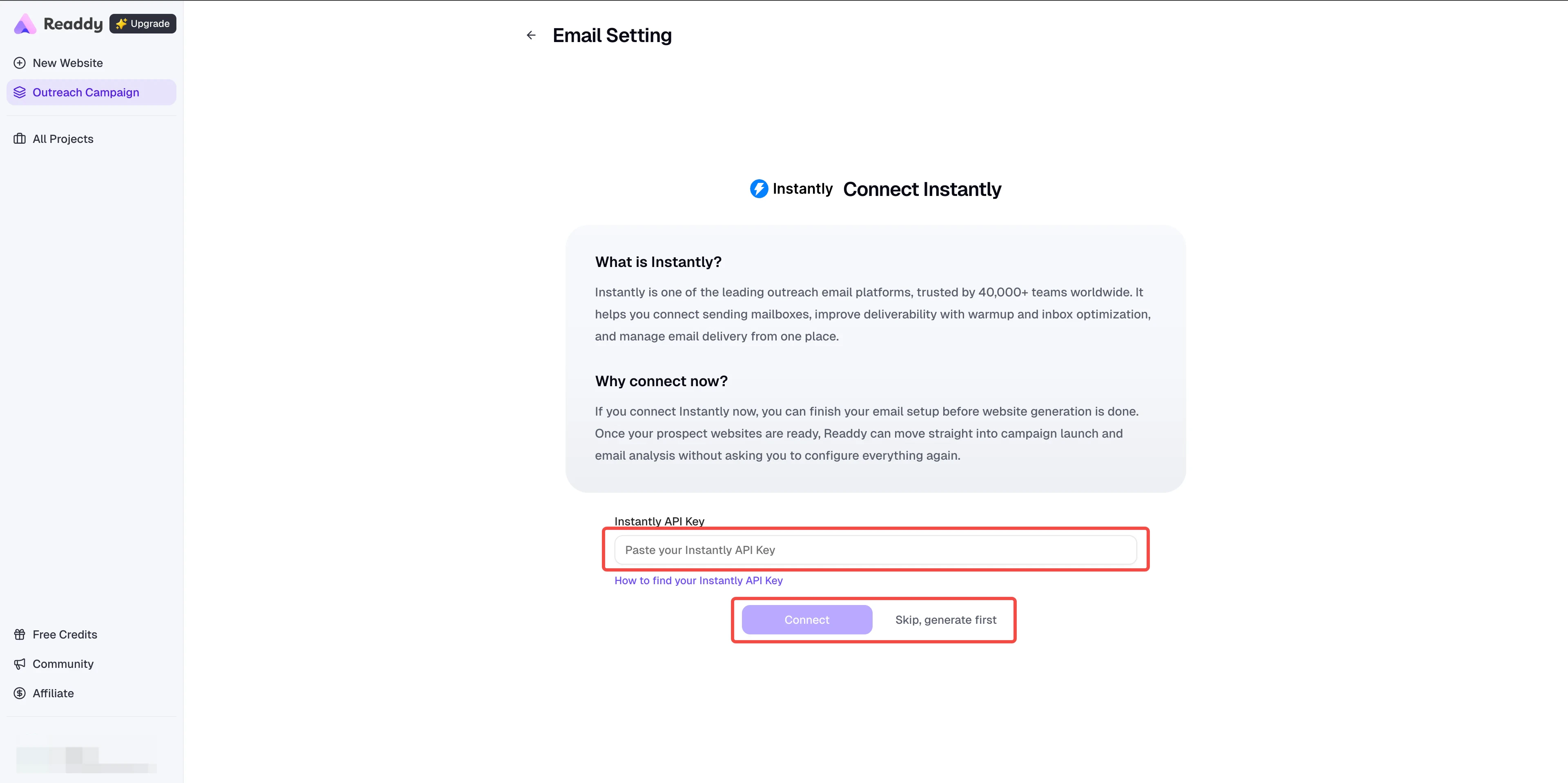Click the Free Credits gift icon
1568x783 pixels.
pyautogui.click(x=20, y=634)
